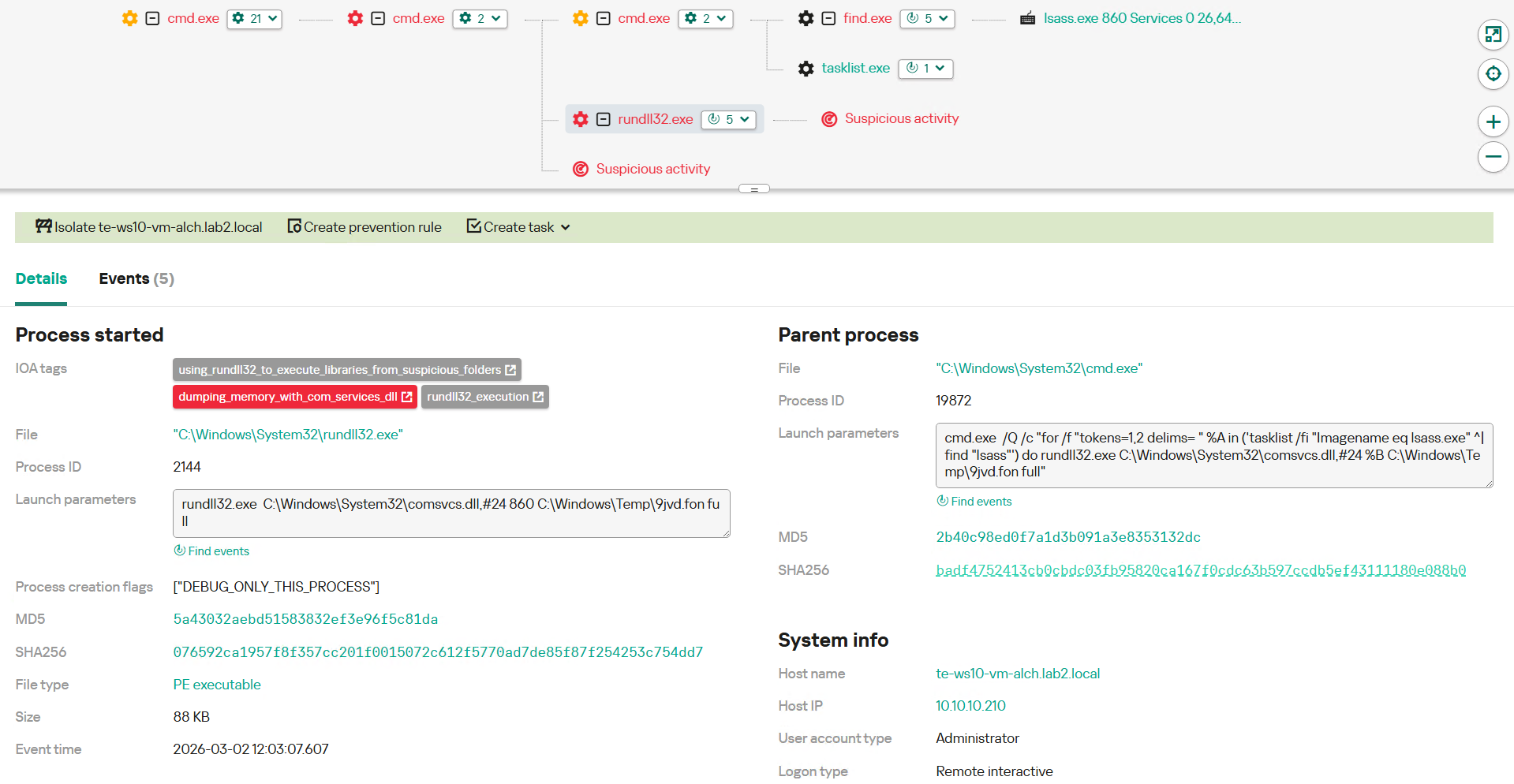Click the zoom out minus button
This screenshot has height=784, width=1514.
click(1493, 156)
